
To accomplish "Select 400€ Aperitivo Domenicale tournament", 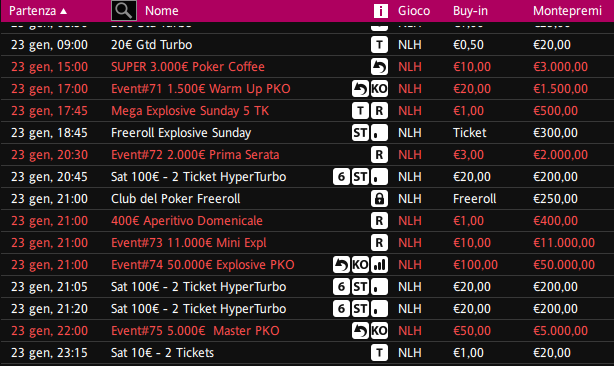I will [x=186, y=221].
